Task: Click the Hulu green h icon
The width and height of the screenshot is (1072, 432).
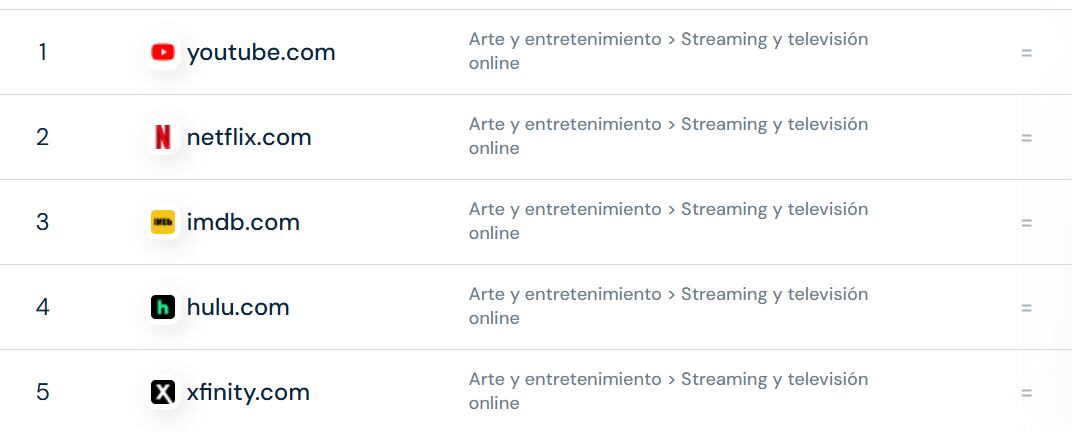Action: [x=162, y=307]
